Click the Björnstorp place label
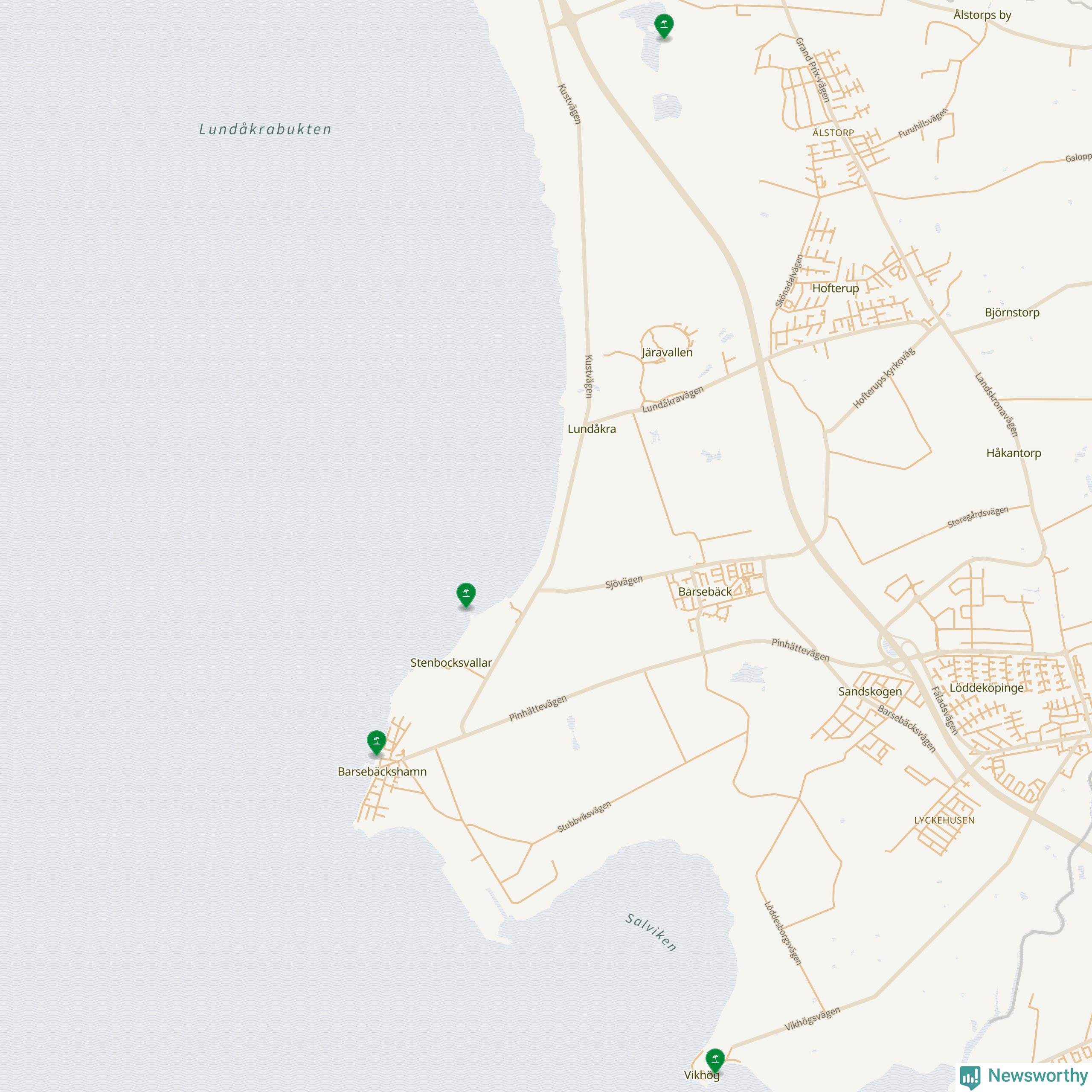 (1012, 313)
